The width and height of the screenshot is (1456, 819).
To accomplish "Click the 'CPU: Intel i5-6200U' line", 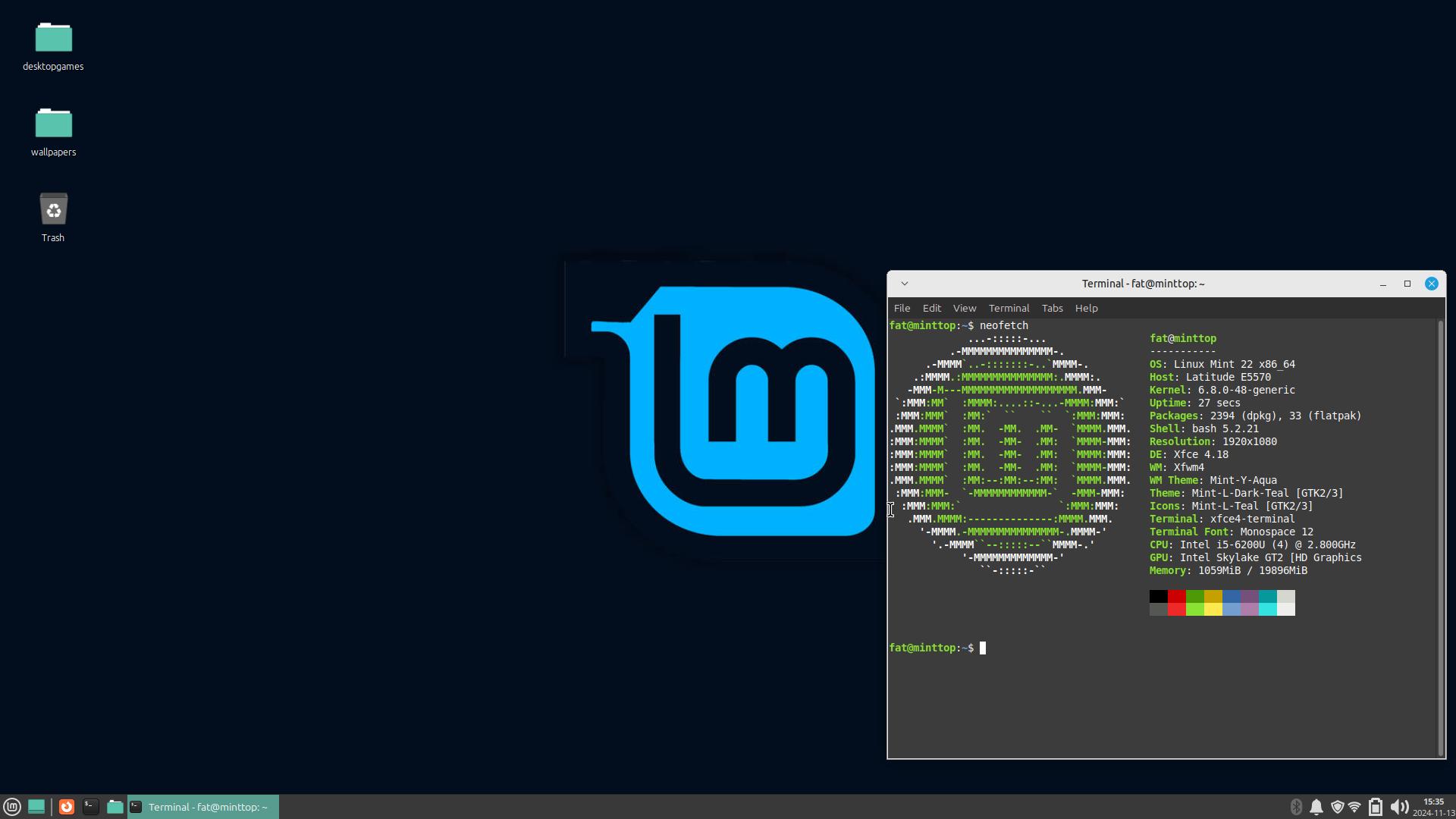I will (x=1253, y=545).
